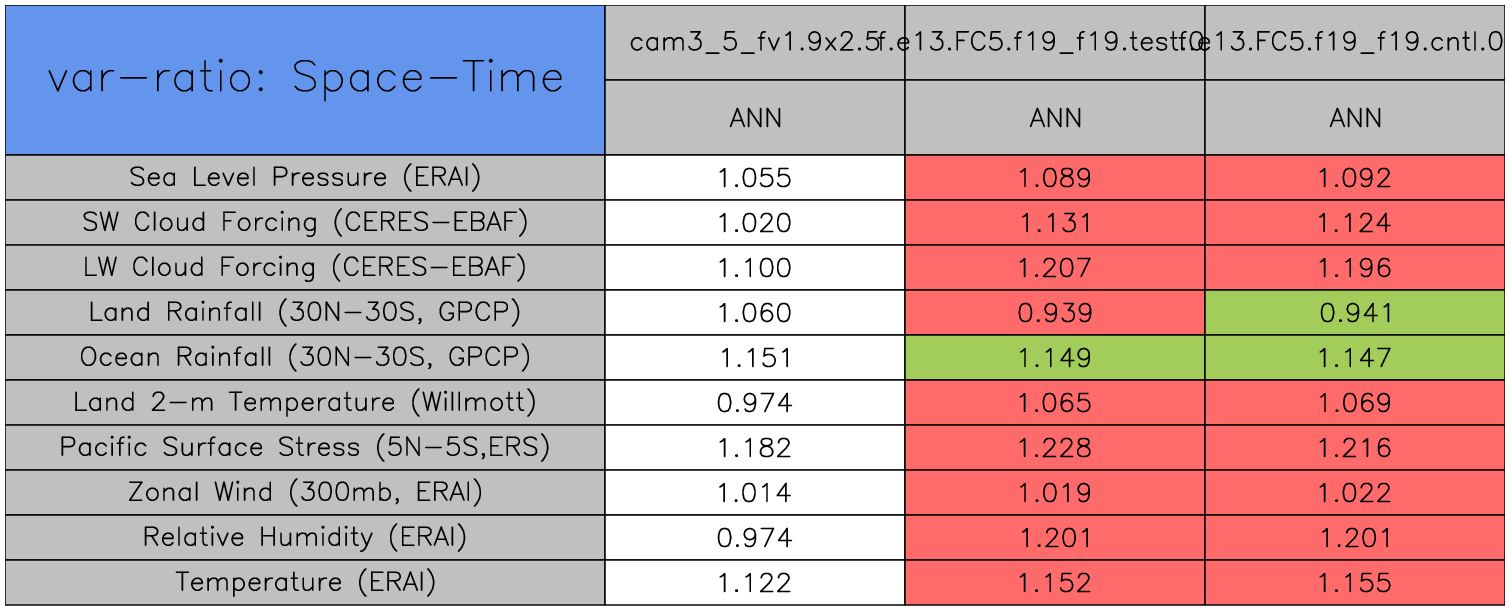The image size is (1510, 611).
Task: Select the red 1.089 Sea Level Pressure cell
Action: tap(1055, 178)
